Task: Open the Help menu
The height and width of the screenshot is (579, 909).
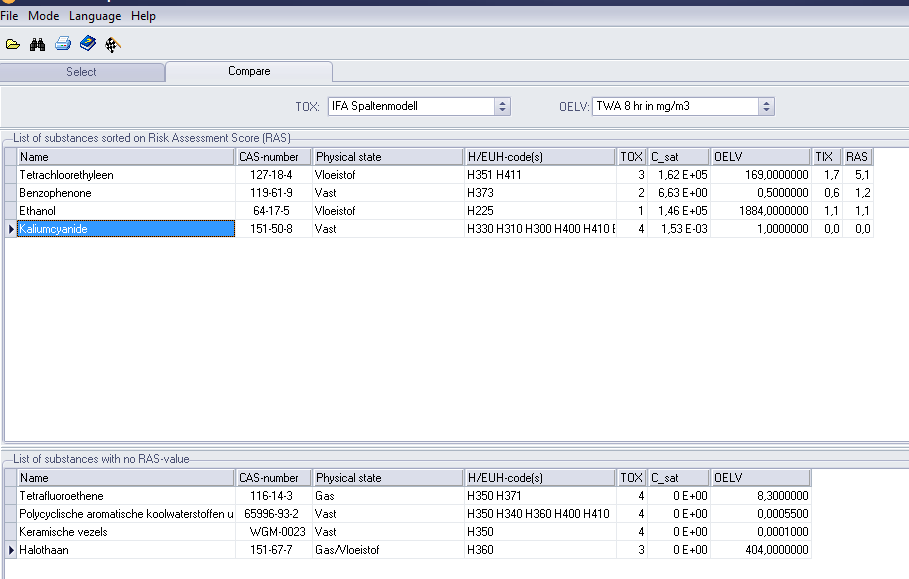Action: tap(143, 16)
